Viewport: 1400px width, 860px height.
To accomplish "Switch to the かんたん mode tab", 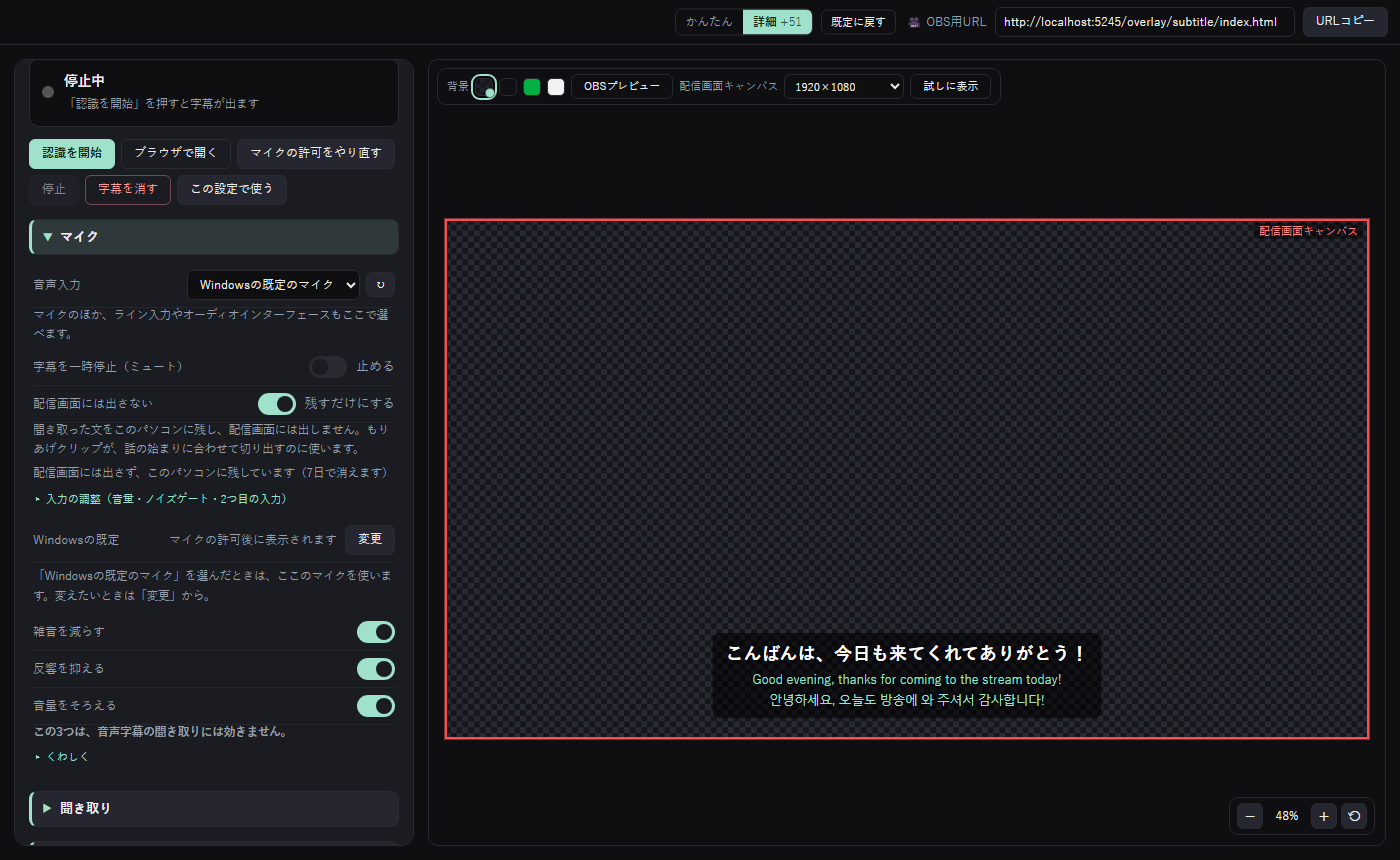I will 709,22.
